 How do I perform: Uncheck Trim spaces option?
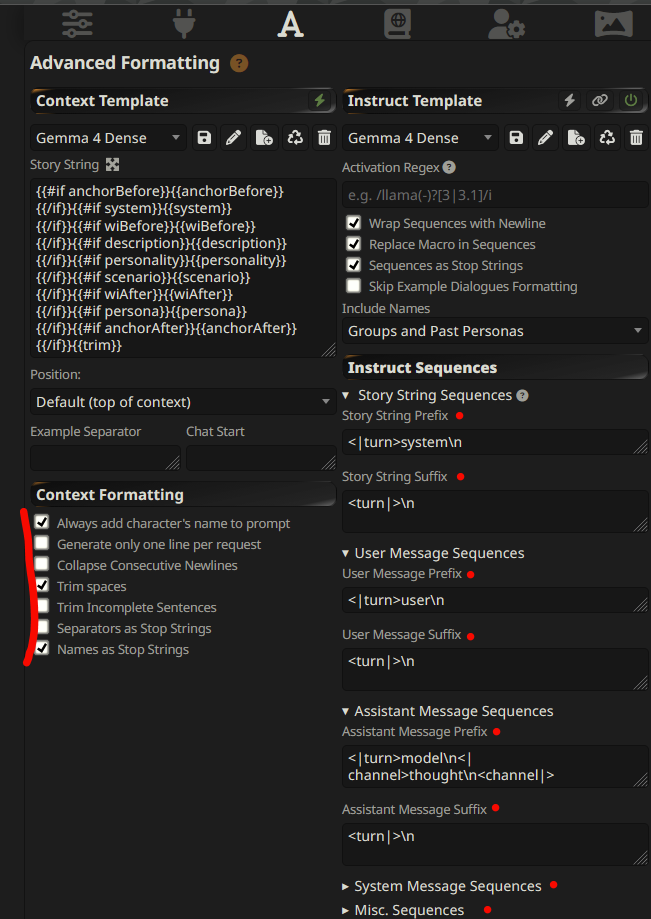pos(42,586)
